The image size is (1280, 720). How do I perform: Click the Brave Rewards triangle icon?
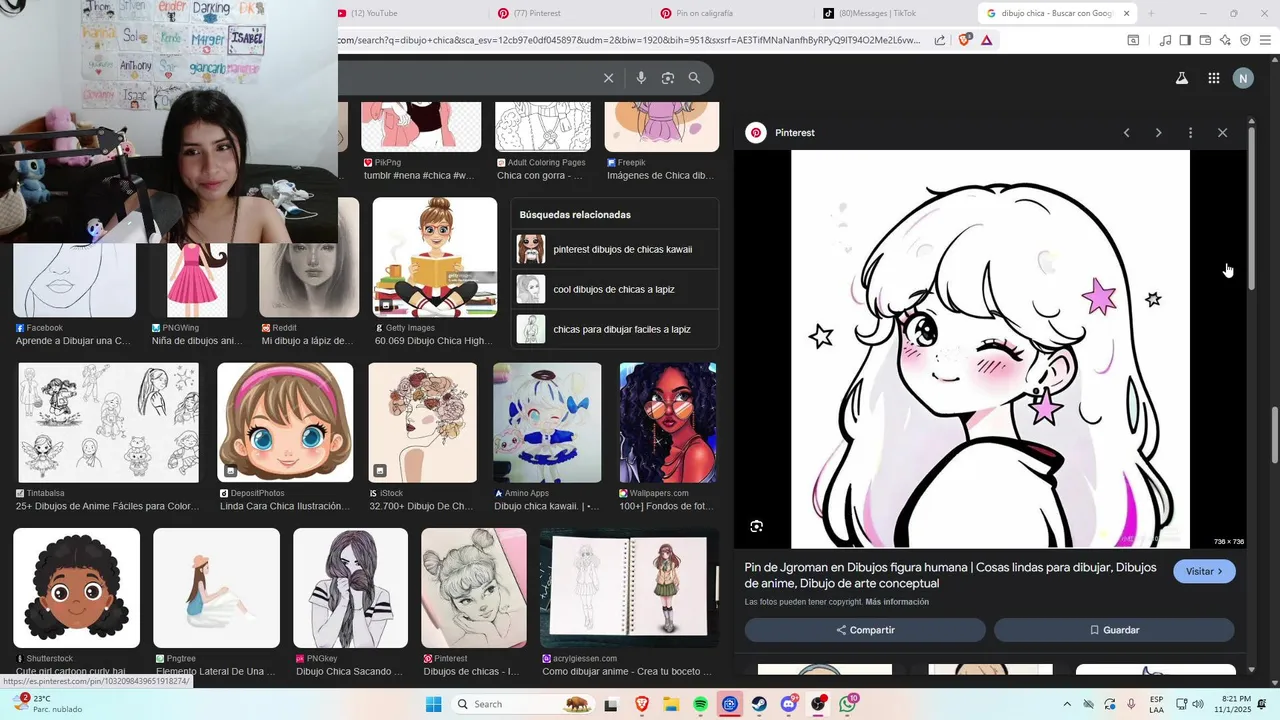coord(986,40)
